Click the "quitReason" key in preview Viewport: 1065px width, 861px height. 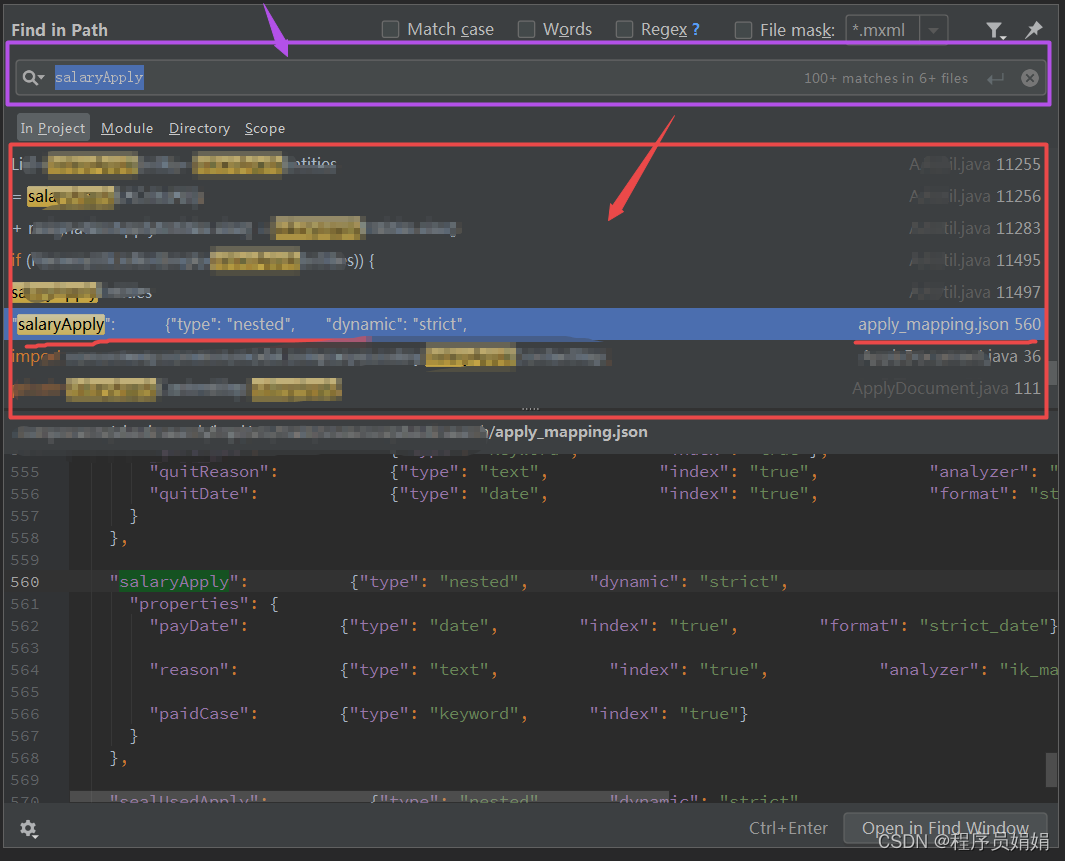pos(209,472)
